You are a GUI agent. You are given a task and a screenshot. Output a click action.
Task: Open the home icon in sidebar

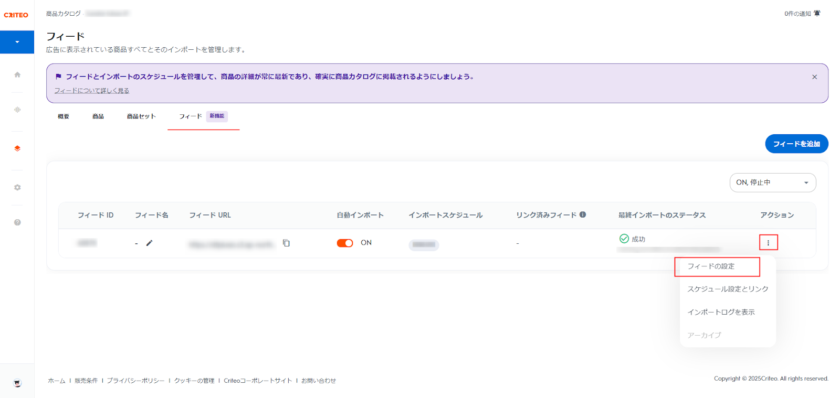(17, 75)
